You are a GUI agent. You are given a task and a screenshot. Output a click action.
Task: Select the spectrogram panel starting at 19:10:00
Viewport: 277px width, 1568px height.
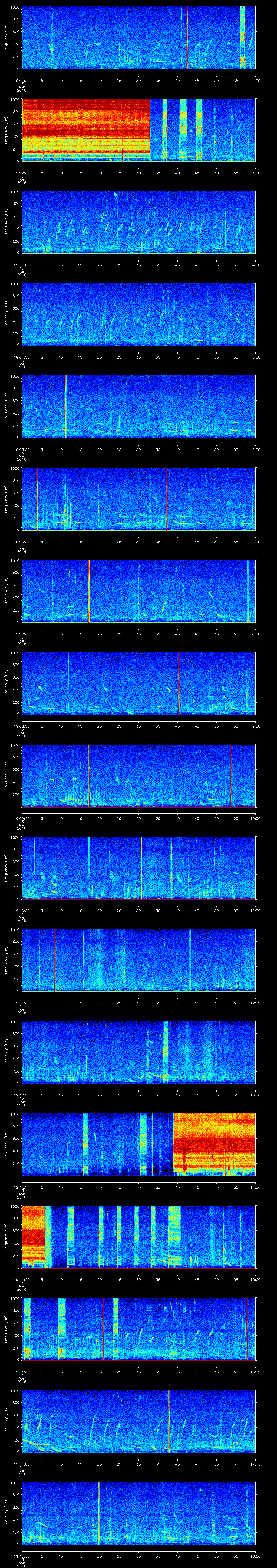139,868
